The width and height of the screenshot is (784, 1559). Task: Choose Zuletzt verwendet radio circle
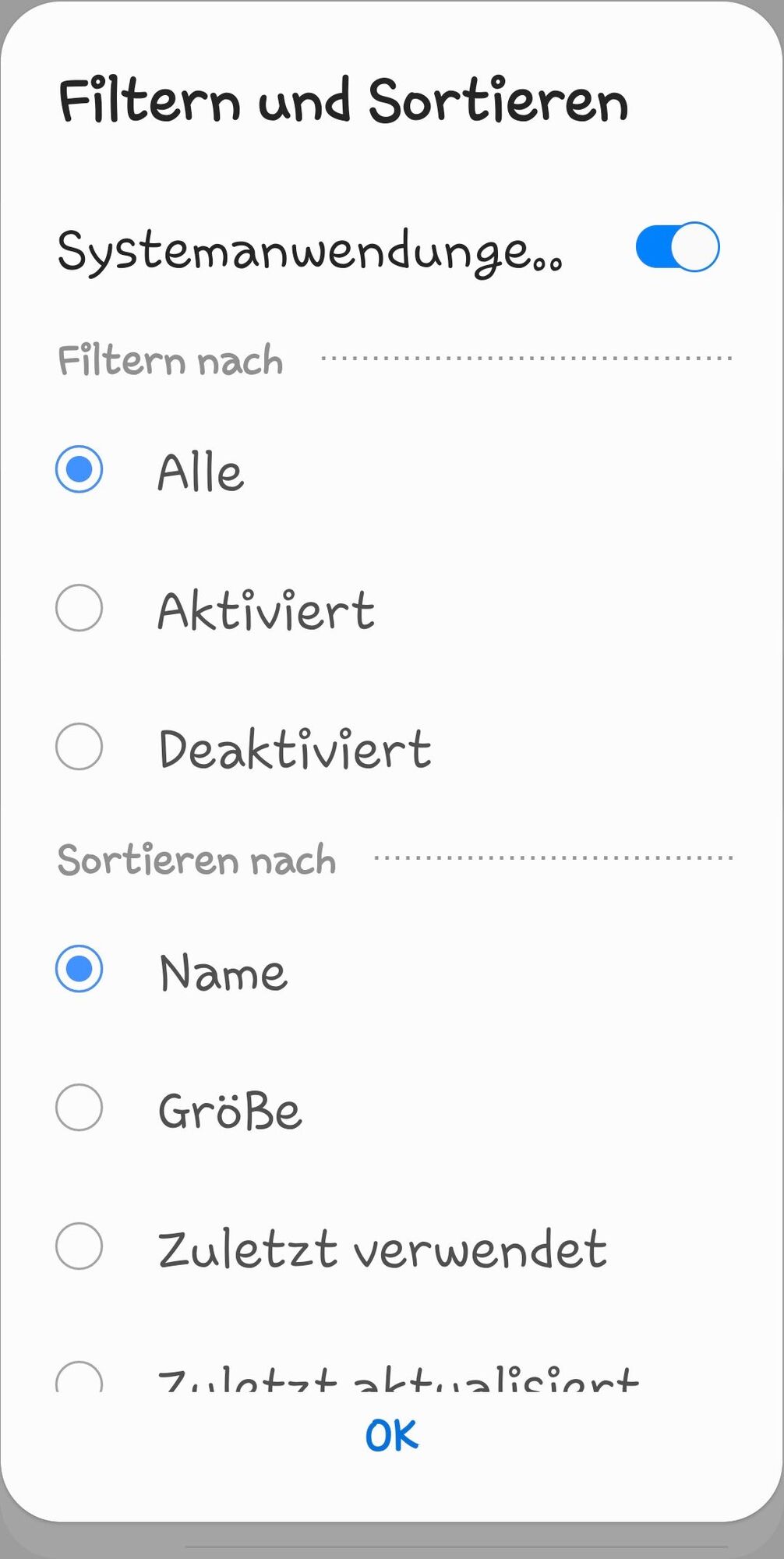click(79, 1246)
